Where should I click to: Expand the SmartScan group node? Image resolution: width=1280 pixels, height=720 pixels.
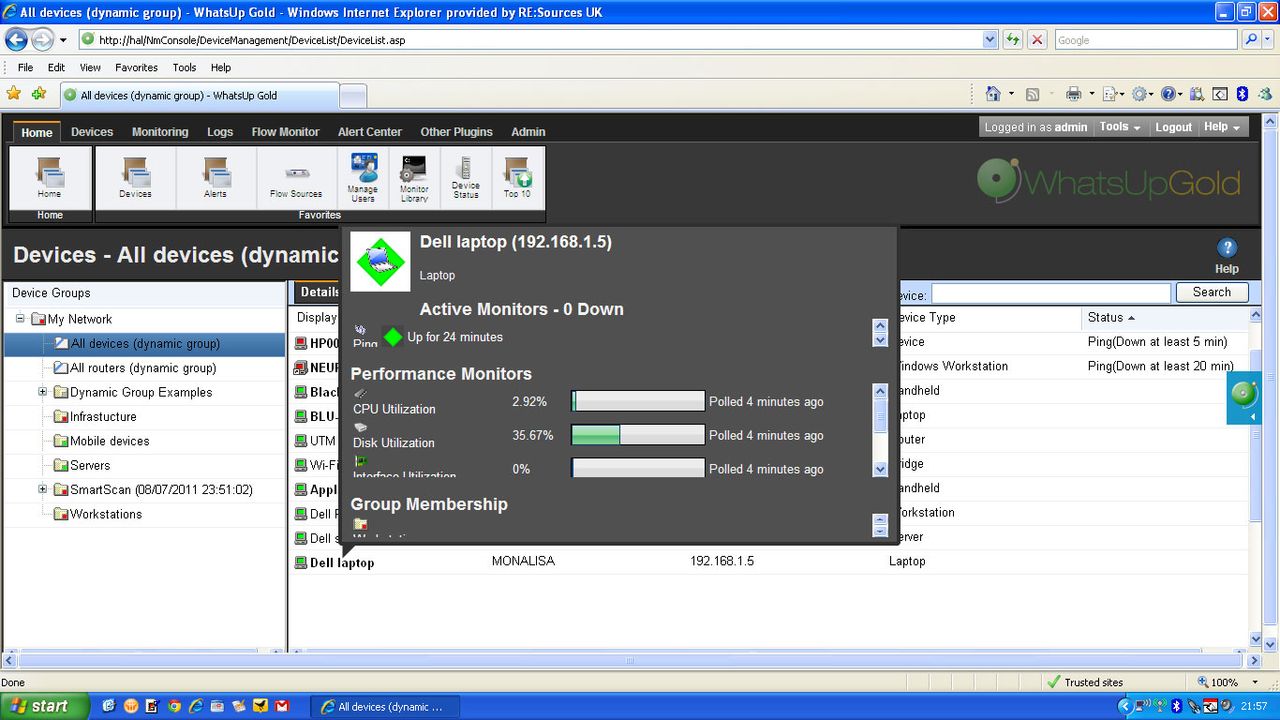pyautogui.click(x=43, y=490)
